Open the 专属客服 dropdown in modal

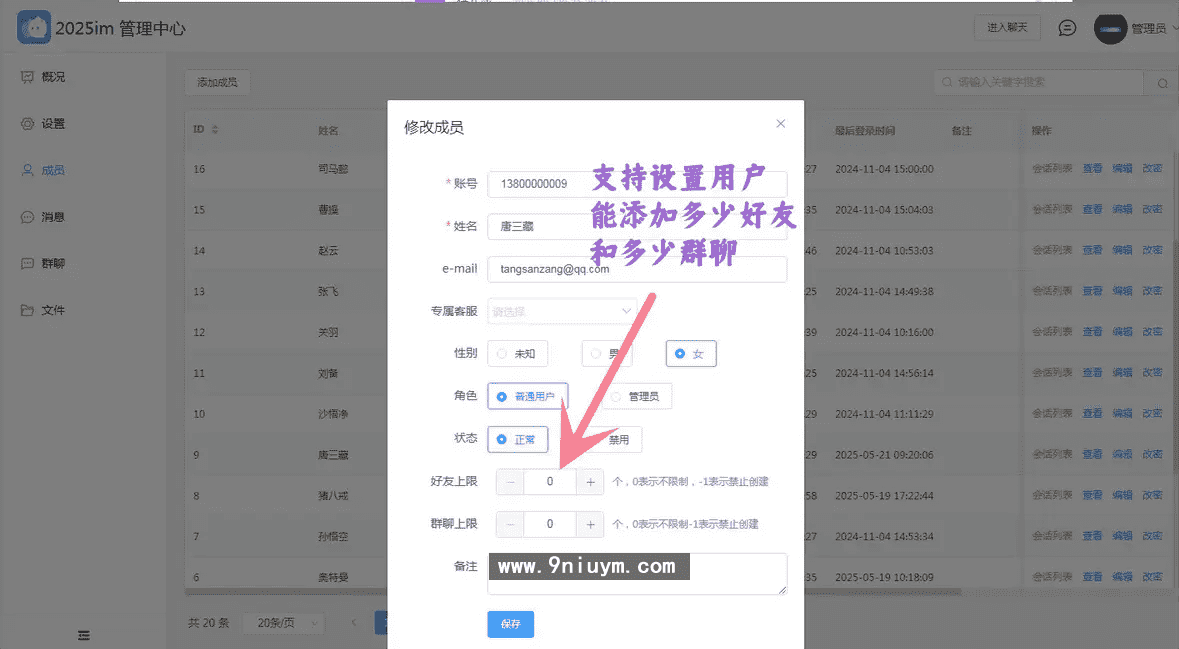click(562, 311)
